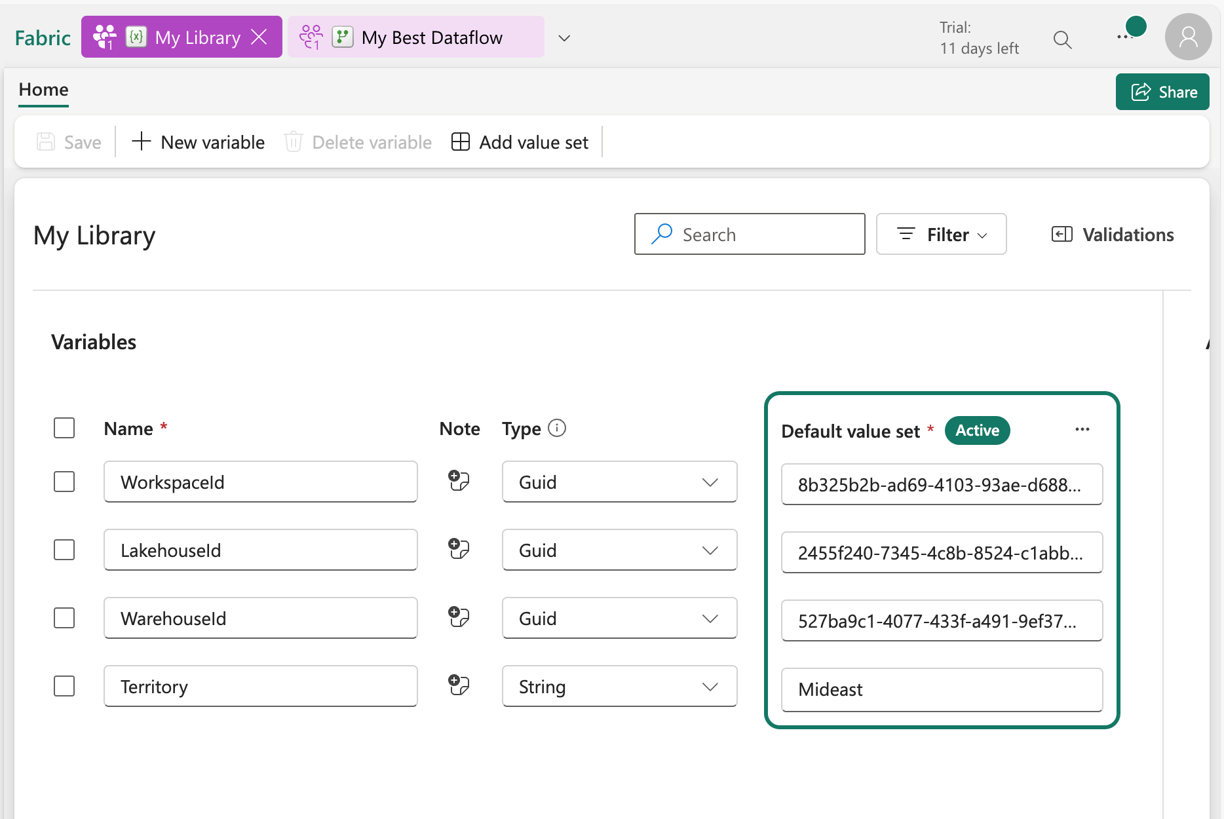Open the Filter dropdown
This screenshot has width=1224, height=819.
940,233
